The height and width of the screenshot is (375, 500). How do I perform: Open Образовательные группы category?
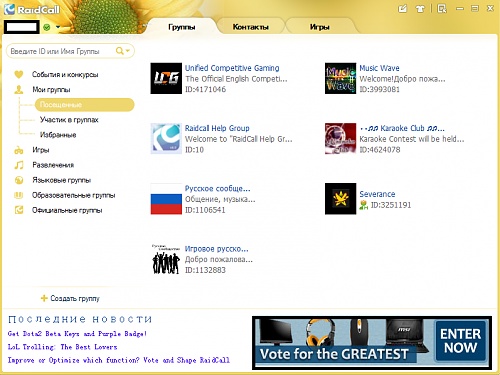74,195
